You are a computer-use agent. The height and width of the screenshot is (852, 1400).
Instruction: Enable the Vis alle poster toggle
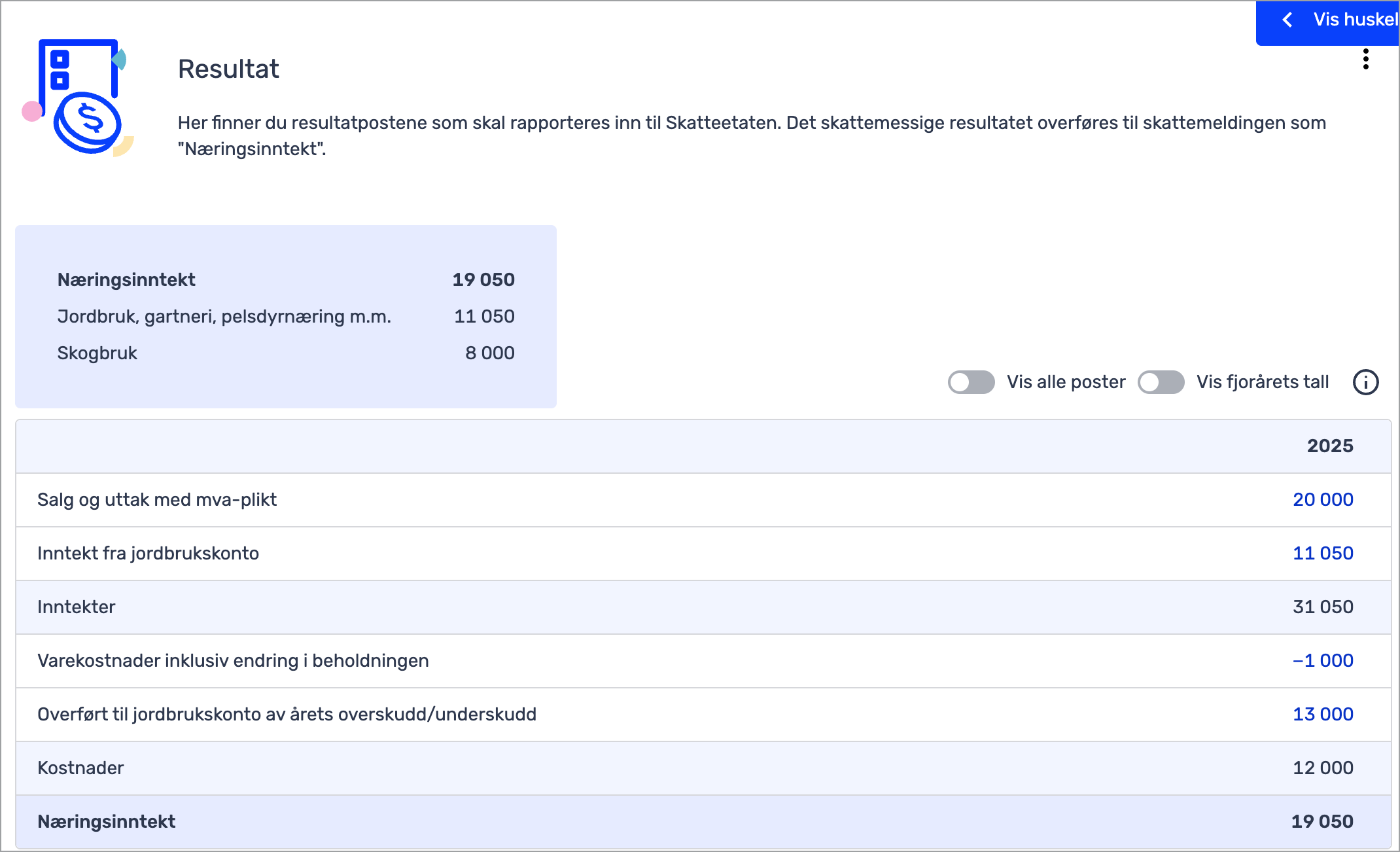[x=971, y=382]
